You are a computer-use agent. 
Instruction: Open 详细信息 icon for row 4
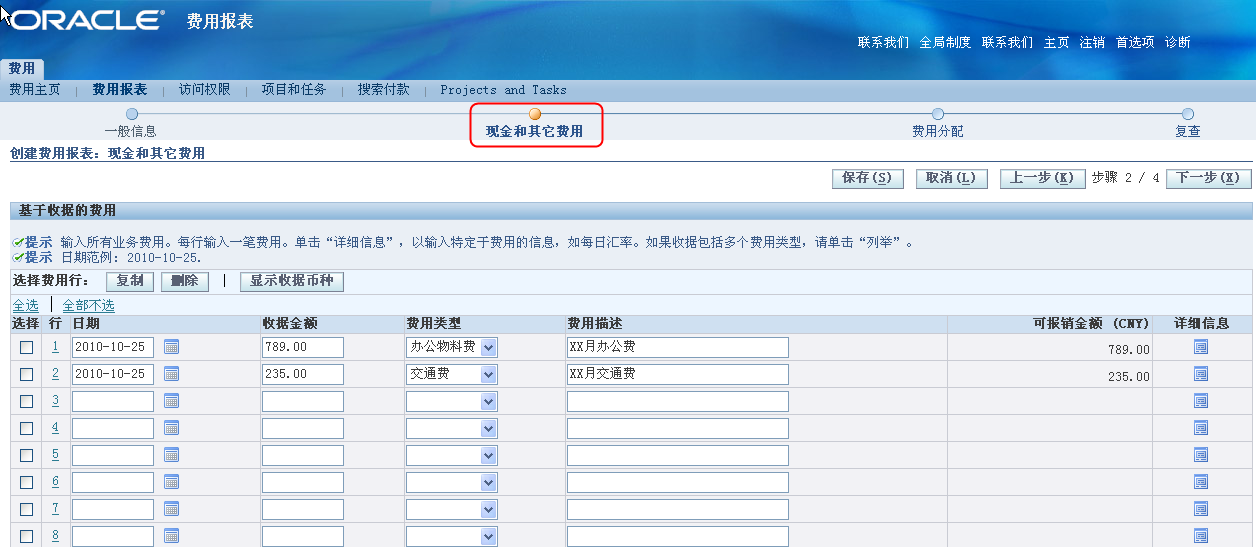tap(1201, 428)
